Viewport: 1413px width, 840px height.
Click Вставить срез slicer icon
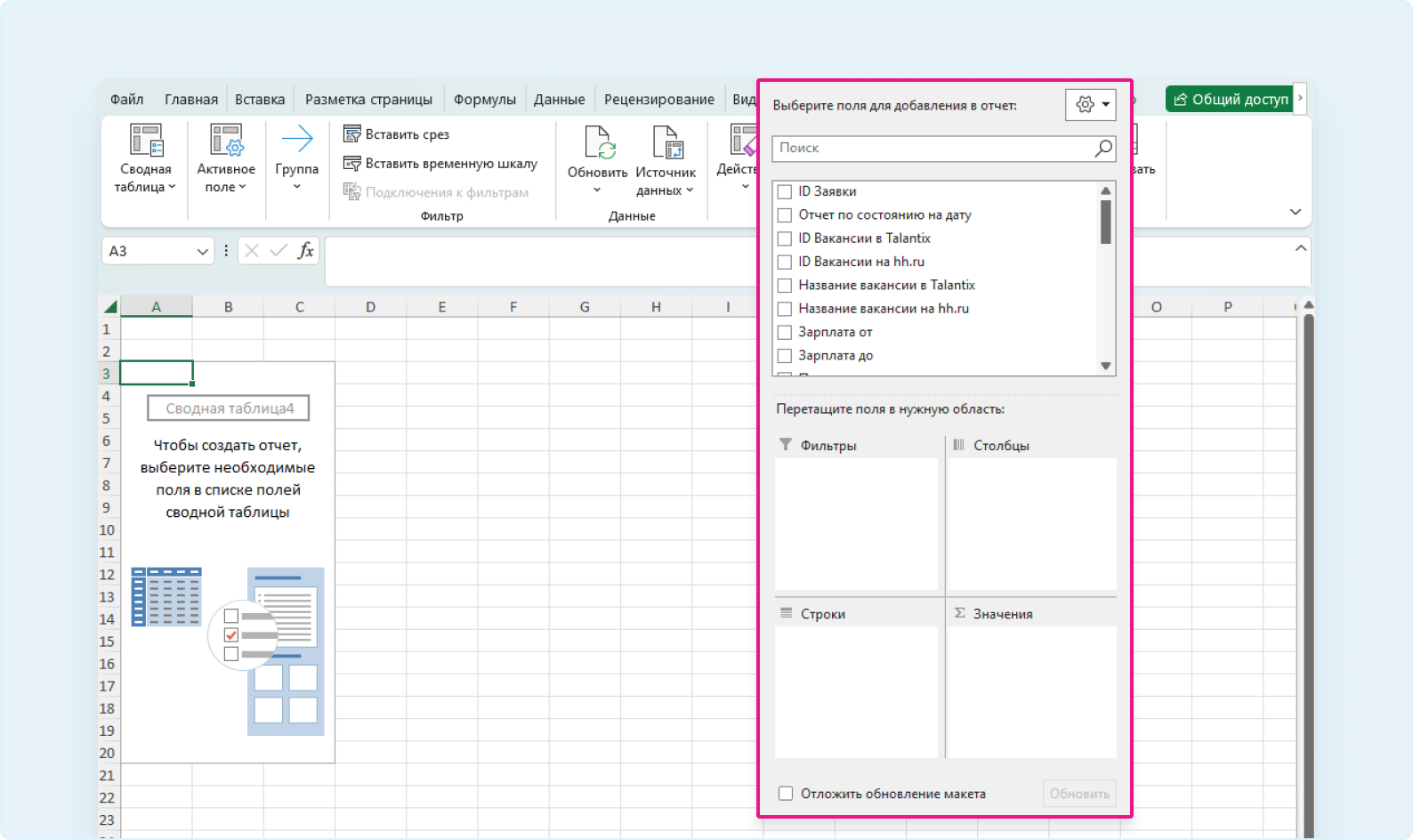click(x=352, y=134)
